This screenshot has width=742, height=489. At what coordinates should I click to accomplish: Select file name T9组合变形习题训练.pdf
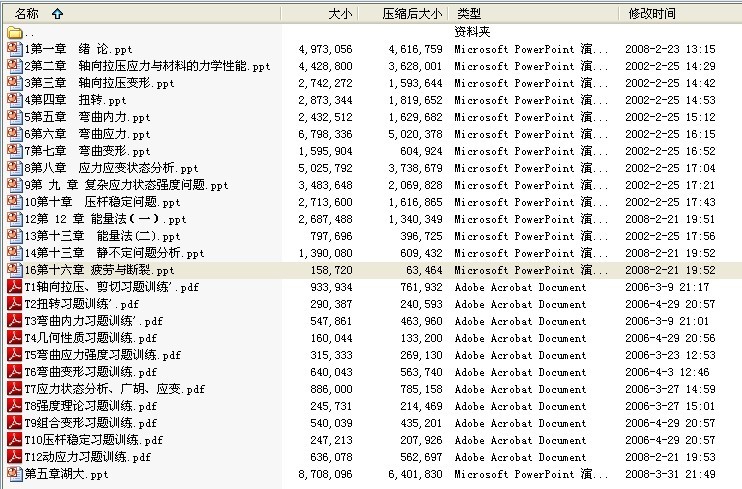tap(91, 424)
